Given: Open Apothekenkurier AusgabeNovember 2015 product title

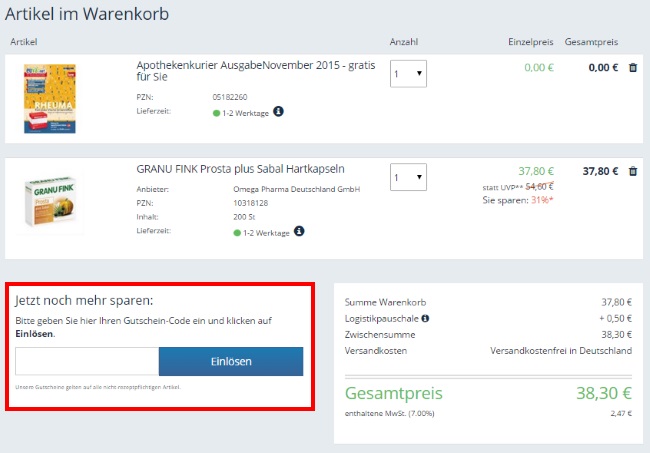Looking at the screenshot, I should click(256, 71).
